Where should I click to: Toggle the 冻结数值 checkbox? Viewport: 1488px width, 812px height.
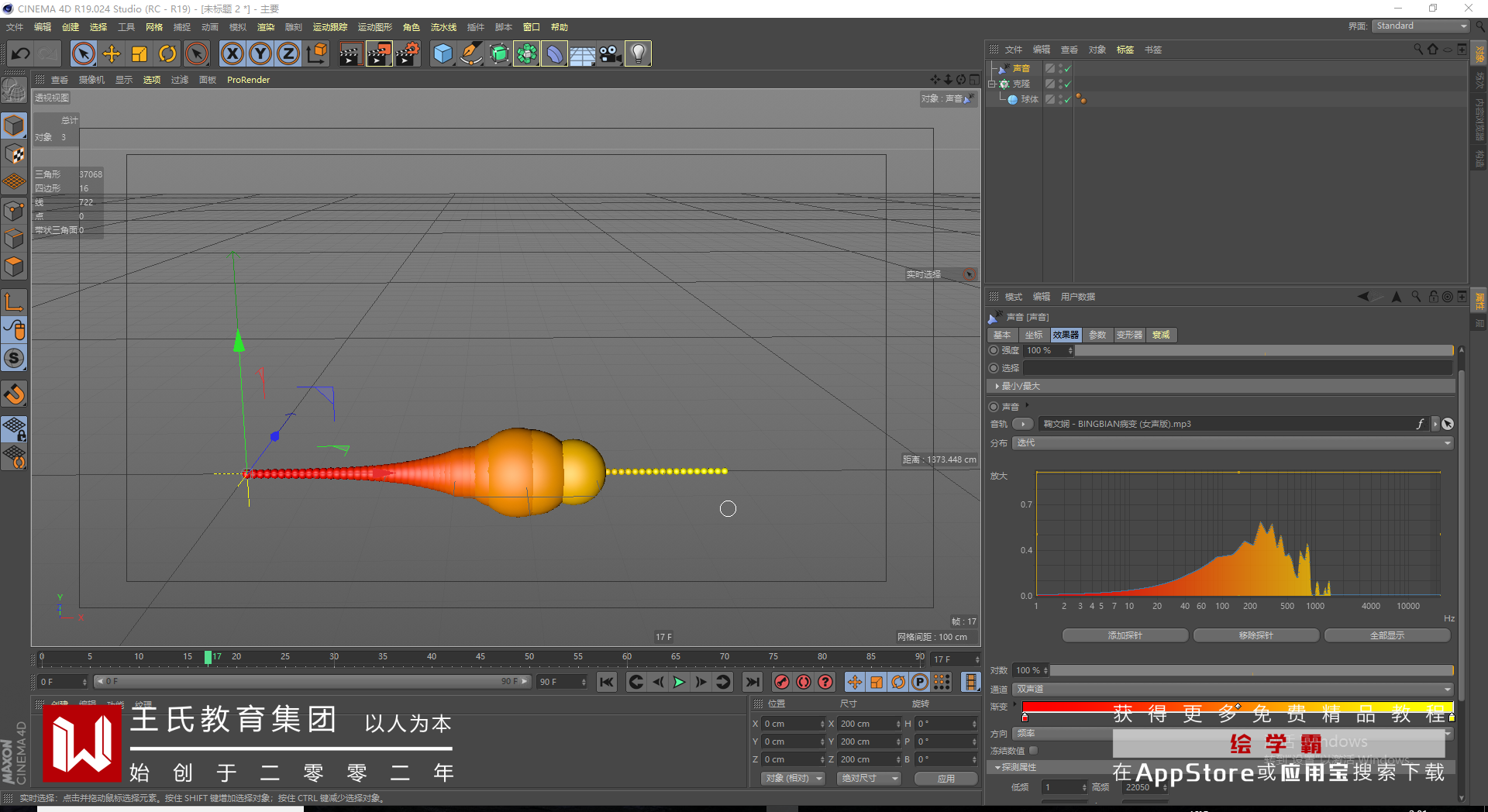(1033, 750)
